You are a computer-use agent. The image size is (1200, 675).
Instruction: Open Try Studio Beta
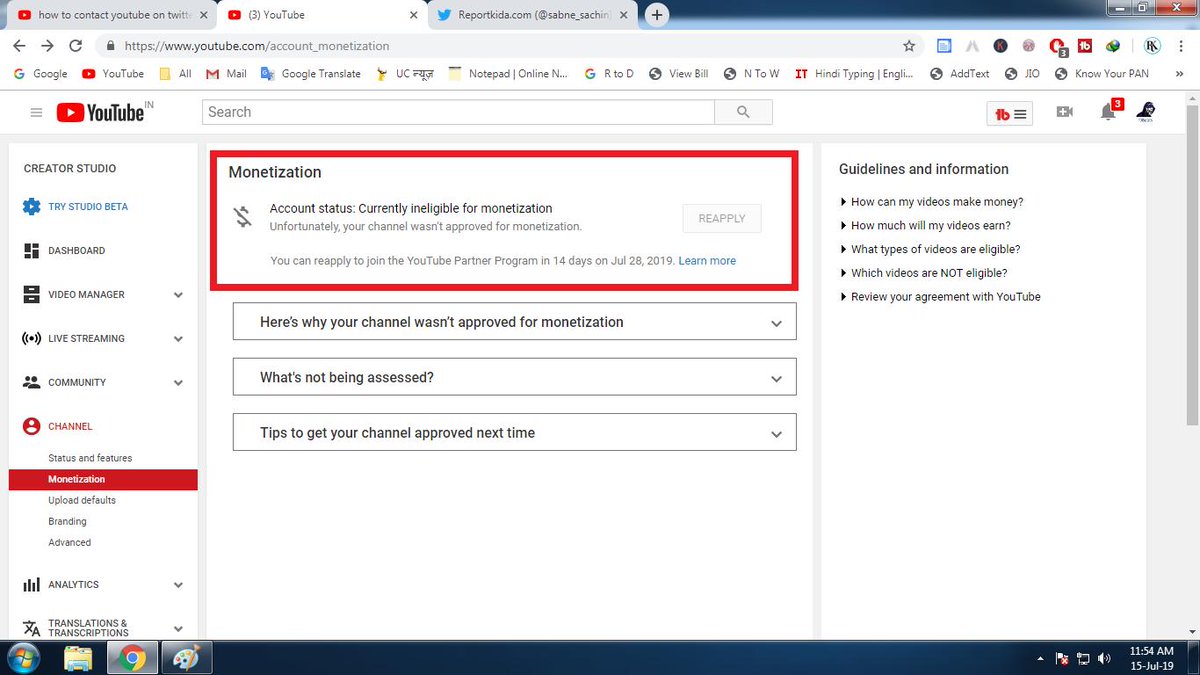pyautogui.click(x=87, y=206)
